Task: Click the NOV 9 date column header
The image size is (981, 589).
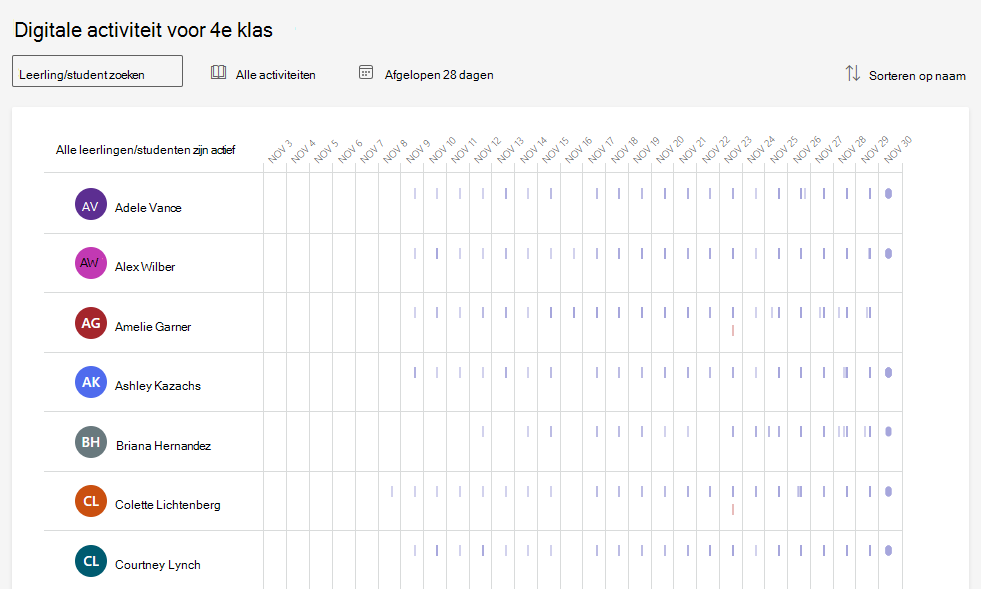Action: pos(417,151)
